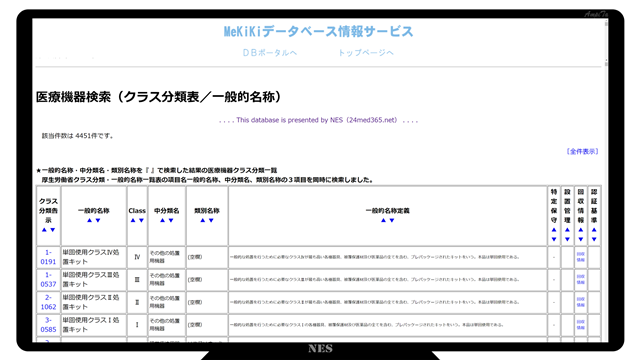The image size is (640, 360).
Task: Click the descending arrow under 一般的名称 header
Action: (98, 220)
